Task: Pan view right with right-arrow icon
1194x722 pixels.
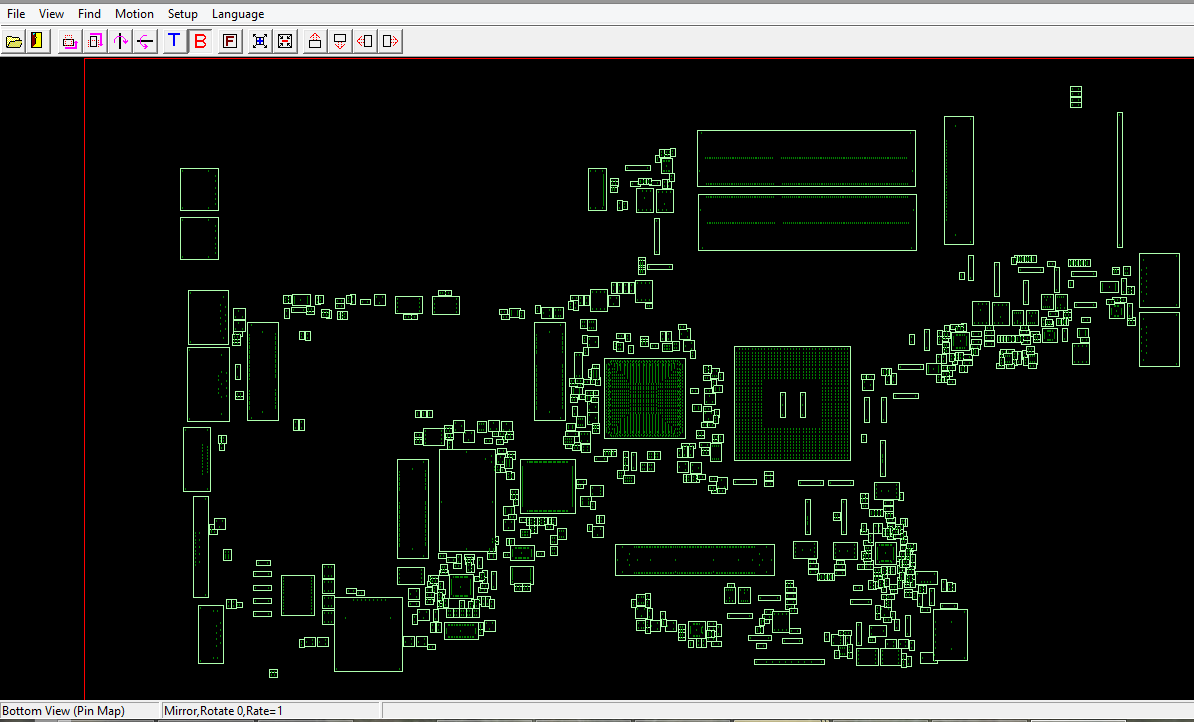Action: pyautogui.click(x=390, y=41)
